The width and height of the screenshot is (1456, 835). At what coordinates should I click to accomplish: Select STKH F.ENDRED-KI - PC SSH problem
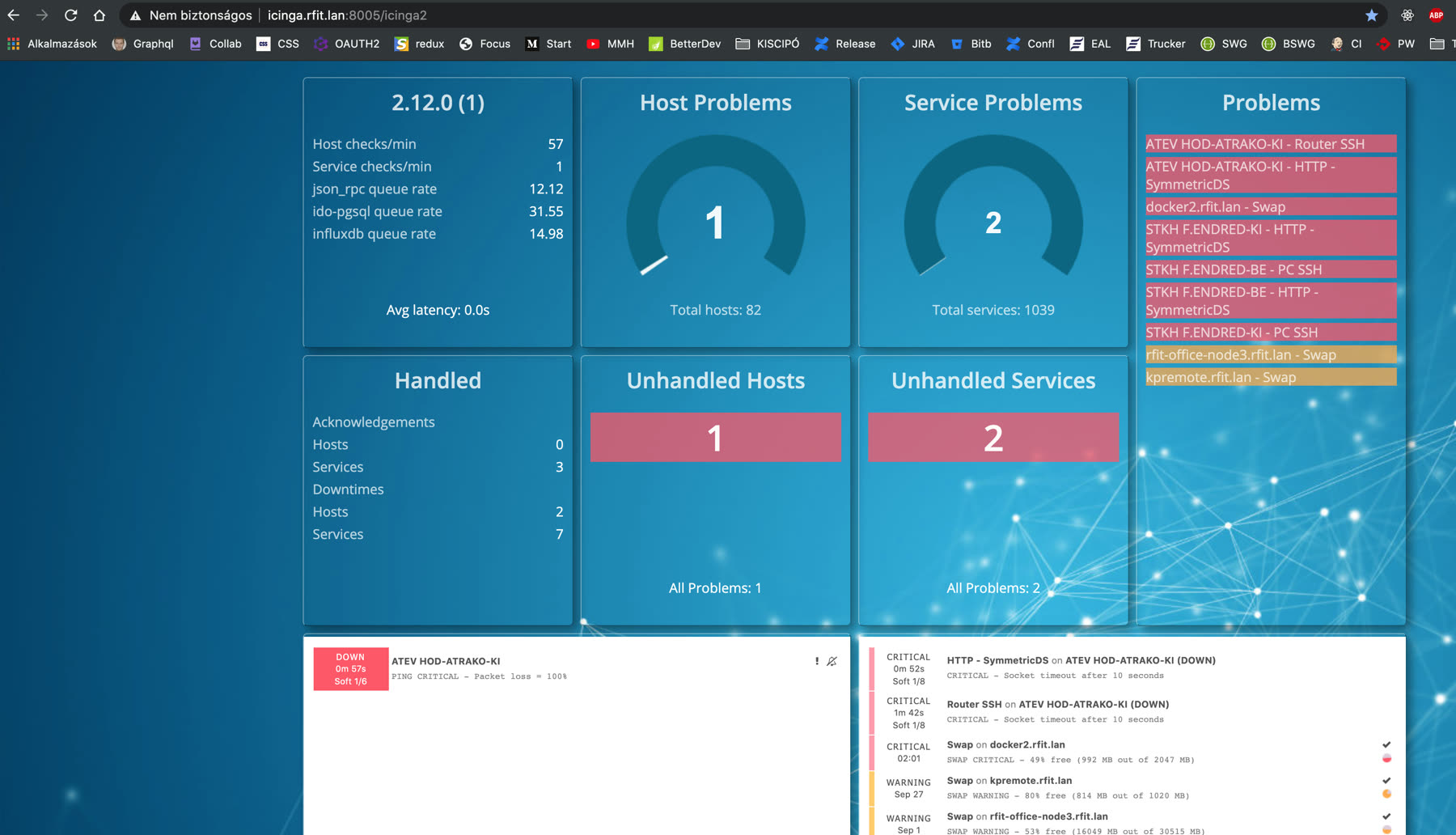[x=1271, y=333]
